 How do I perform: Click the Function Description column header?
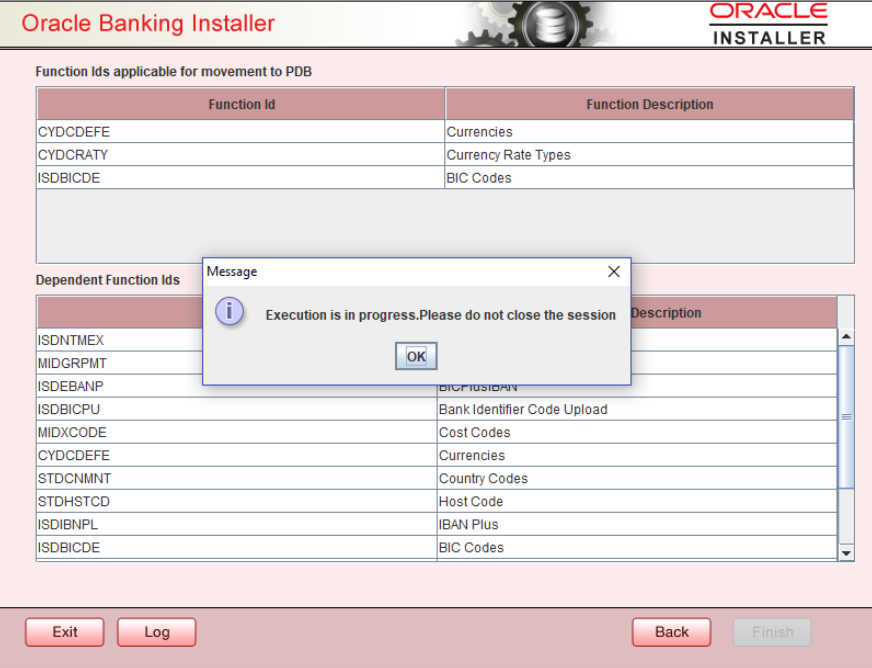(650, 104)
